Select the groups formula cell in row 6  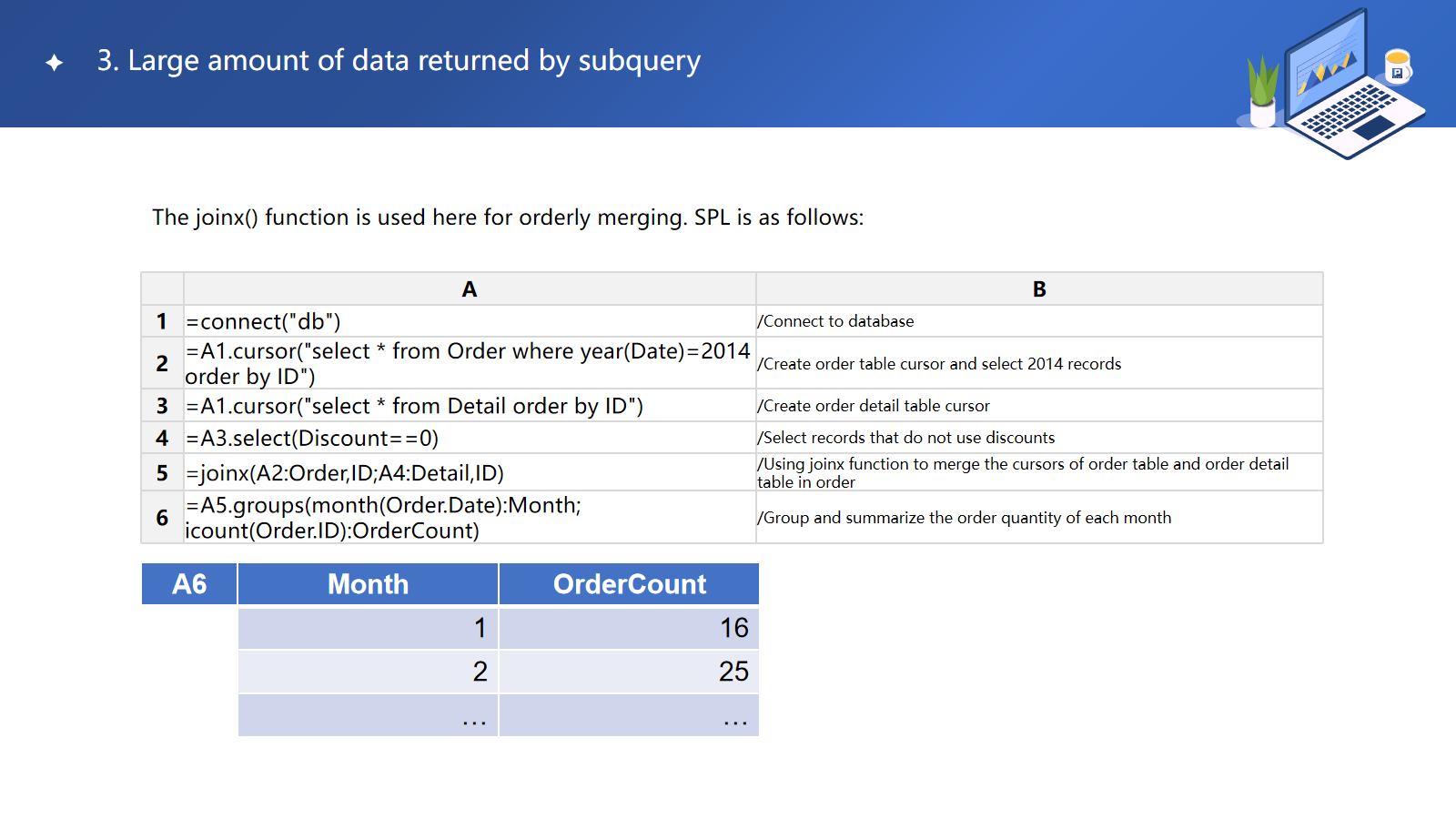[x=382, y=518]
